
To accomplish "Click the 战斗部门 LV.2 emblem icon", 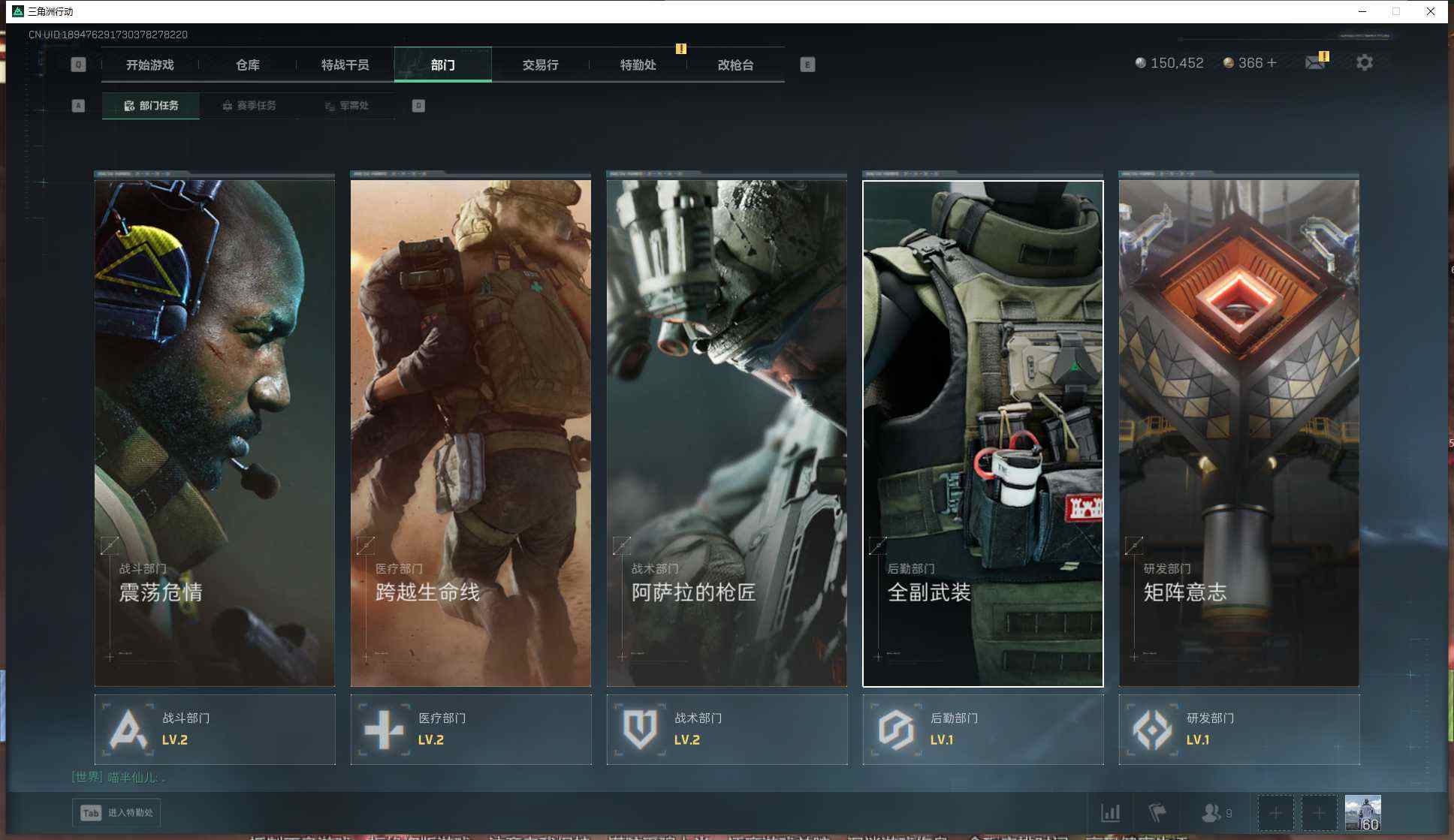I will [x=128, y=729].
